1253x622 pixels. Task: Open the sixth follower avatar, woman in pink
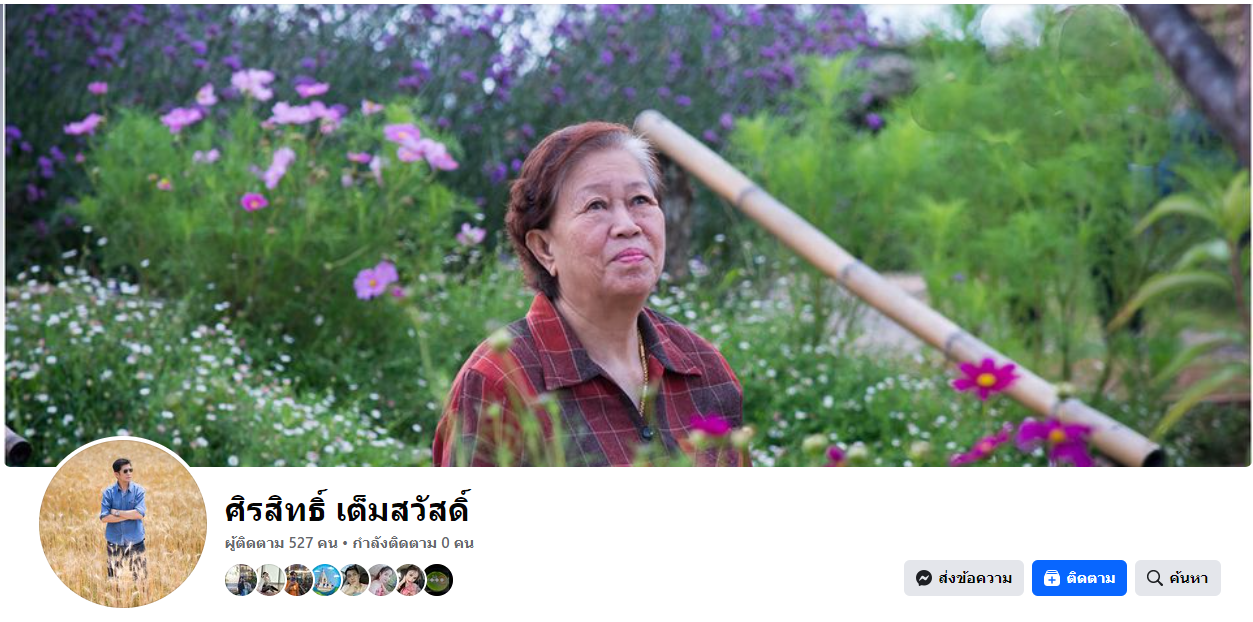point(382,580)
